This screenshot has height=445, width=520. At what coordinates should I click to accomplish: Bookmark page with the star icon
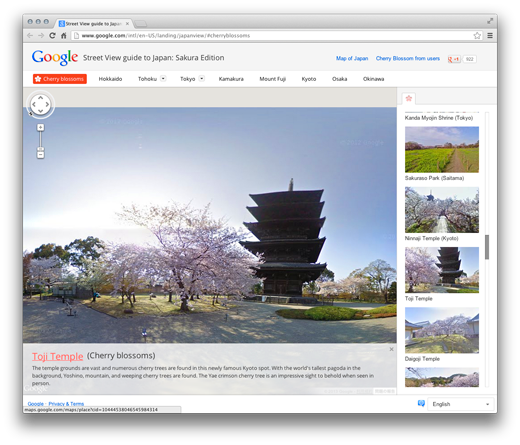pyautogui.click(x=477, y=36)
